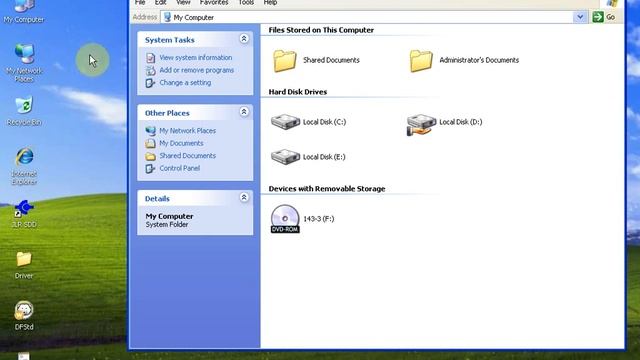This screenshot has height=360, width=640.
Task: Open the My Network Places link
Action: (187, 131)
